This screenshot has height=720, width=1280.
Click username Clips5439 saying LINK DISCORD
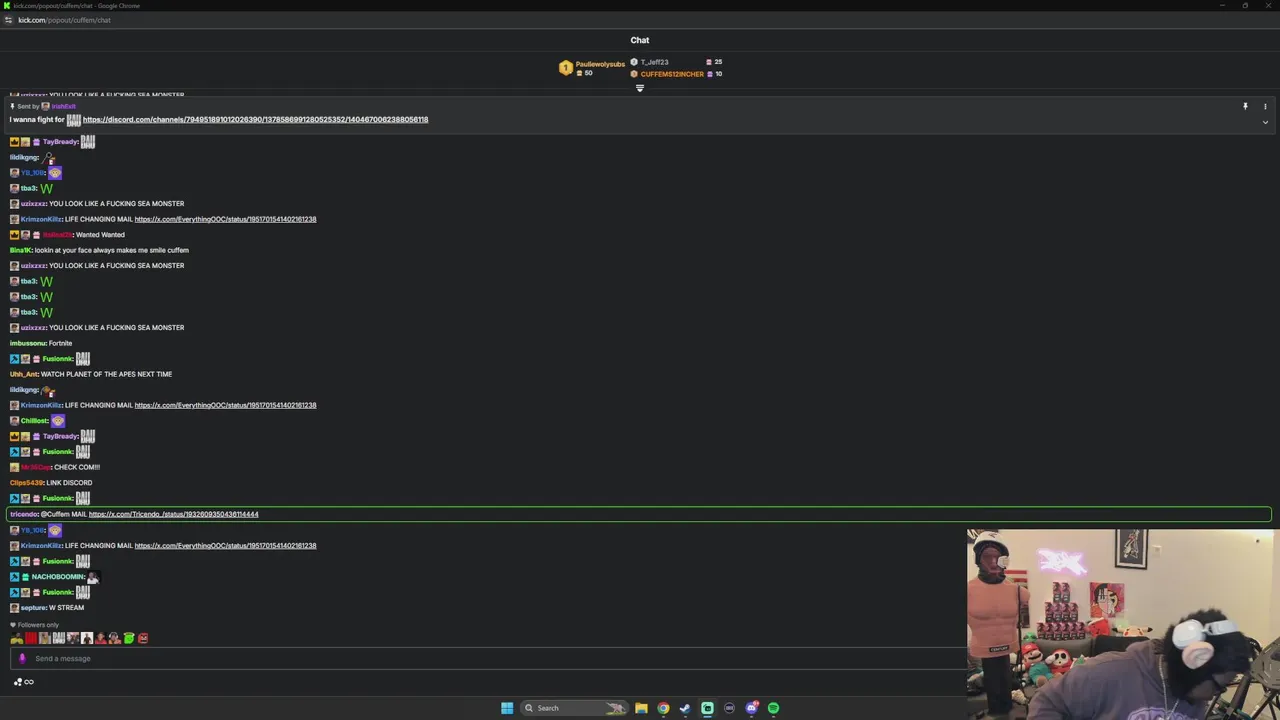click(26, 483)
